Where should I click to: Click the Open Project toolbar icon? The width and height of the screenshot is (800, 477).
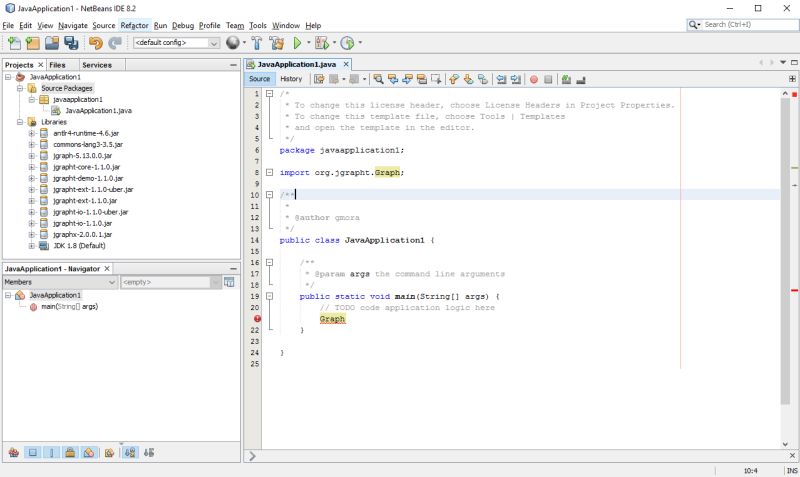[x=52, y=43]
